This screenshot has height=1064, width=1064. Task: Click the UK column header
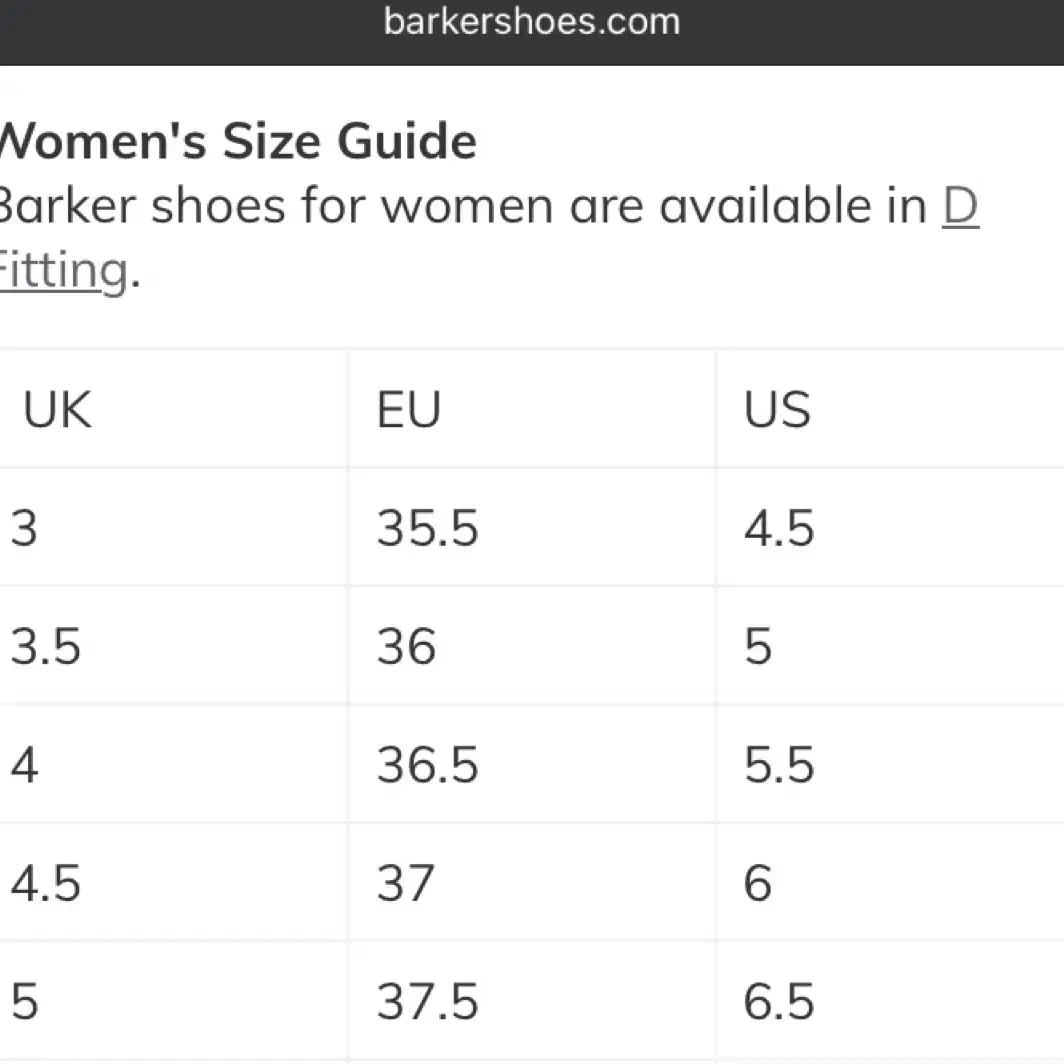click(174, 409)
